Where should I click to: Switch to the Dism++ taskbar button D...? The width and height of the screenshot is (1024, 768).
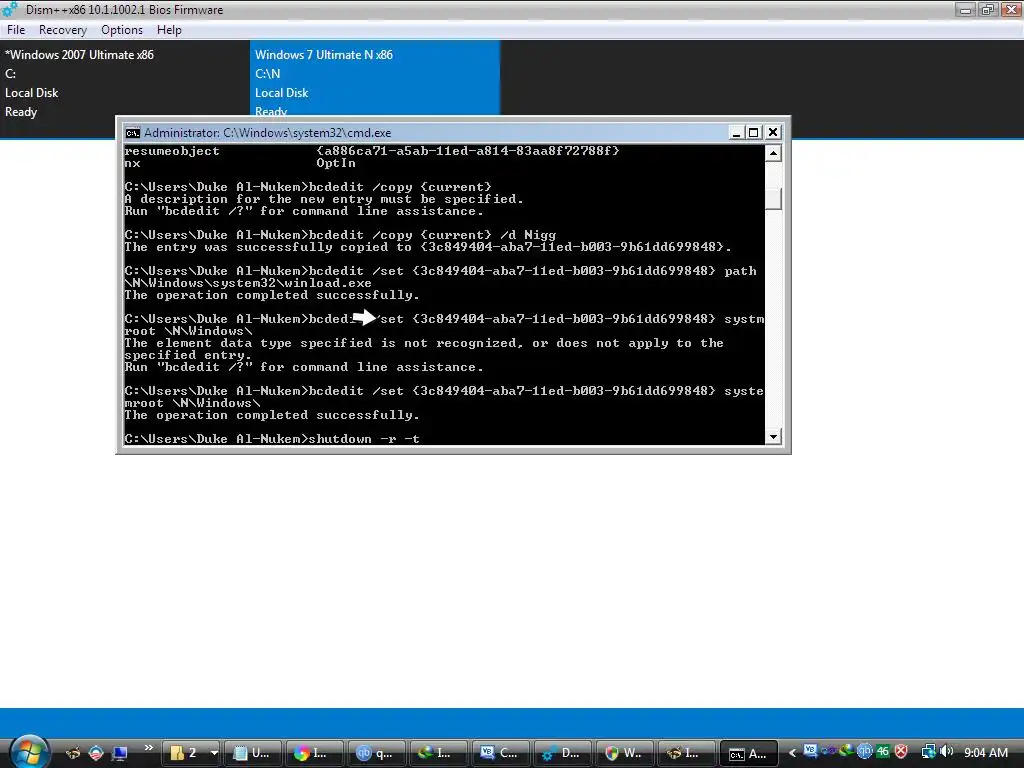pos(563,753)
